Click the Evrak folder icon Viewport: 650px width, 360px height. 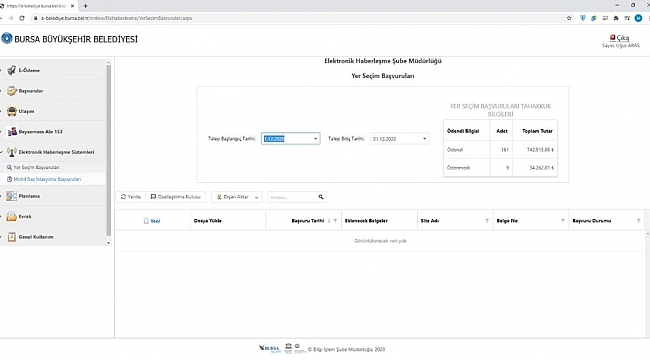click(x=12, y=216)
